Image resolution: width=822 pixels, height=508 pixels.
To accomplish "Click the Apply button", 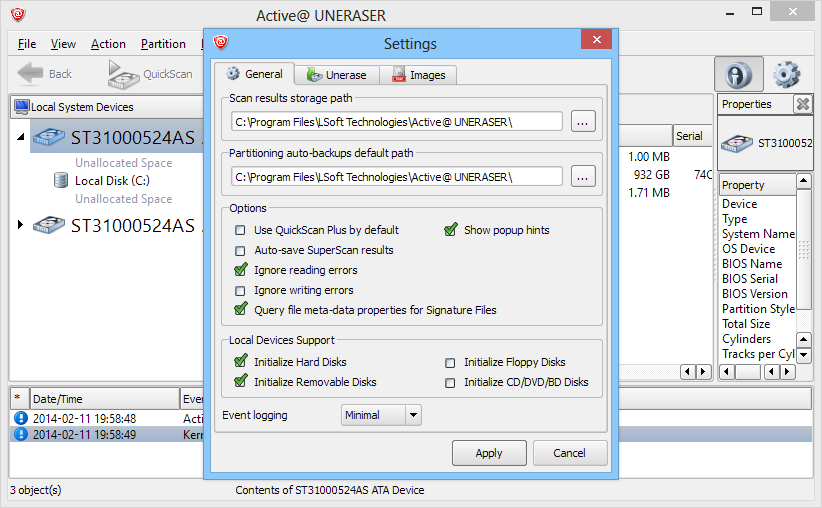I will (489, 453).
